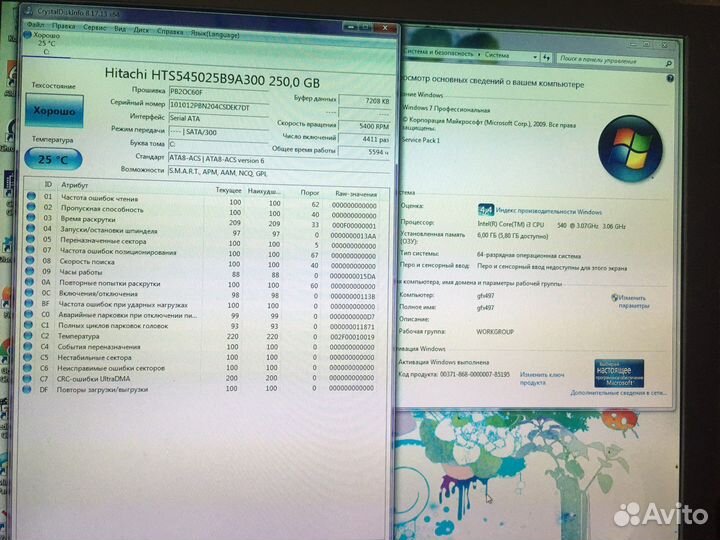Click the status circle of attribute C4 События переназначения

coord(28,346)
